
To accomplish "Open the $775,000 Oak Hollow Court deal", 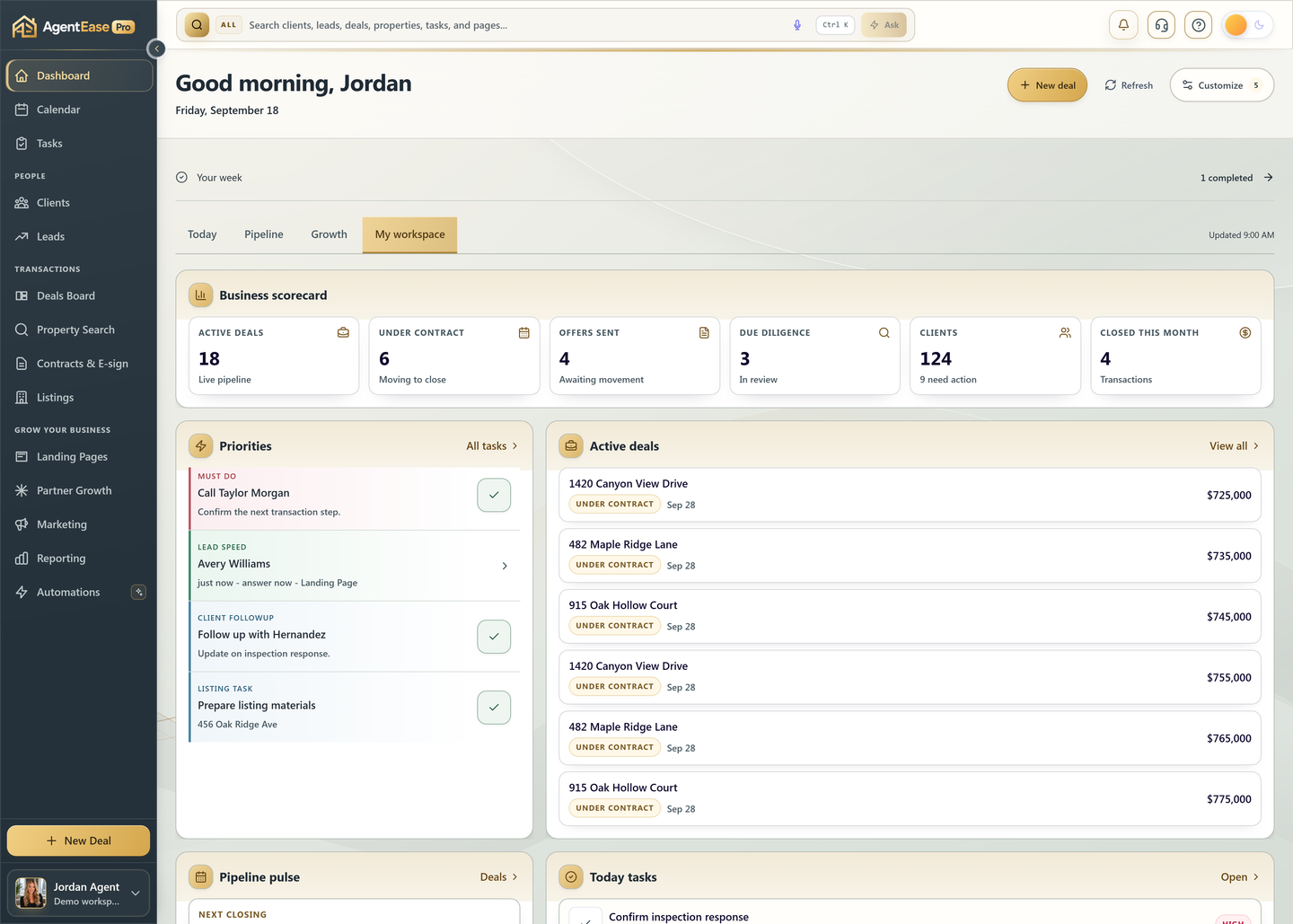I will point(910,799).
